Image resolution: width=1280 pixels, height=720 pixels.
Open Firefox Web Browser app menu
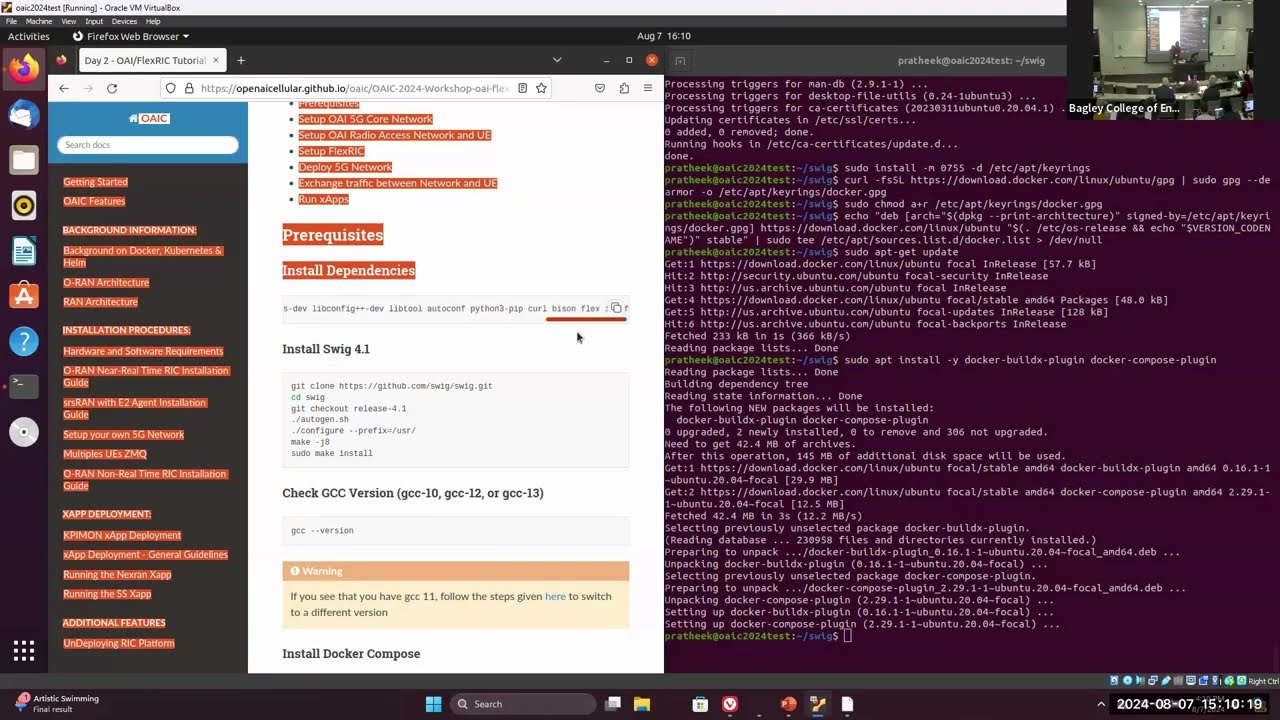click(x=131, y=36)
